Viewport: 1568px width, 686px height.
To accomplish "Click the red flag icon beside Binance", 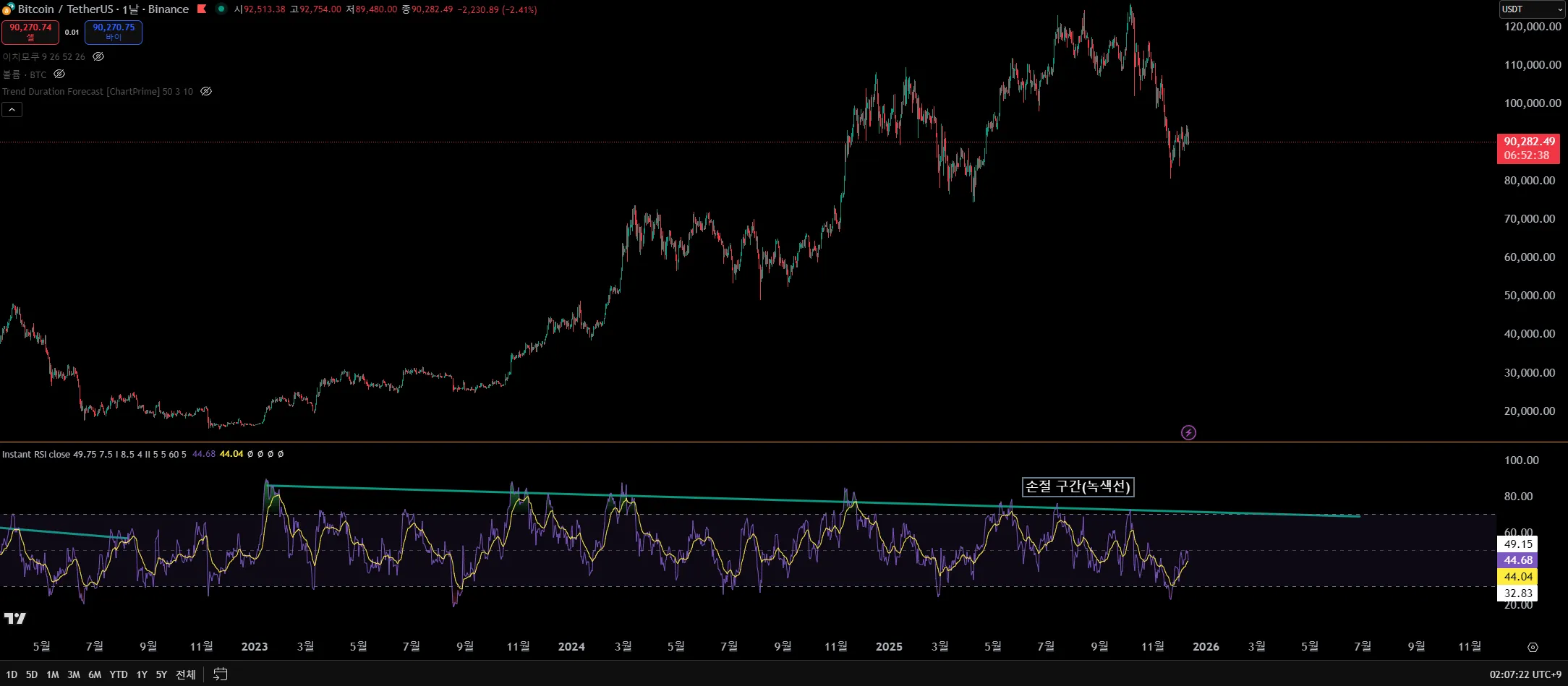I will pos(202,9).
